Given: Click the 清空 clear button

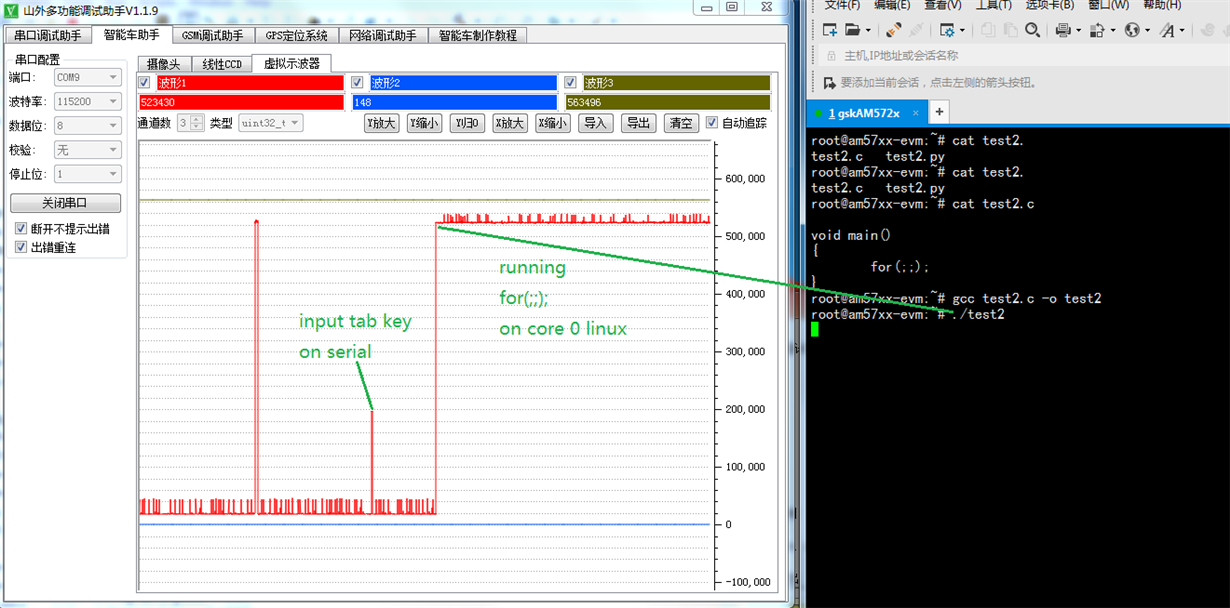Looking at the screenshot, I should tap(681, 123).
